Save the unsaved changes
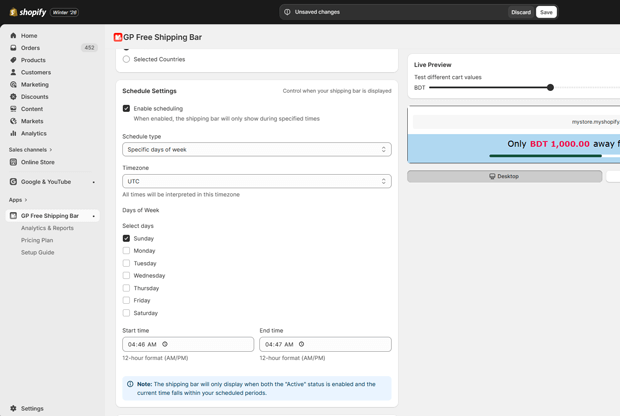The height and width of the screenshot is (416, 620). point(546,12)
